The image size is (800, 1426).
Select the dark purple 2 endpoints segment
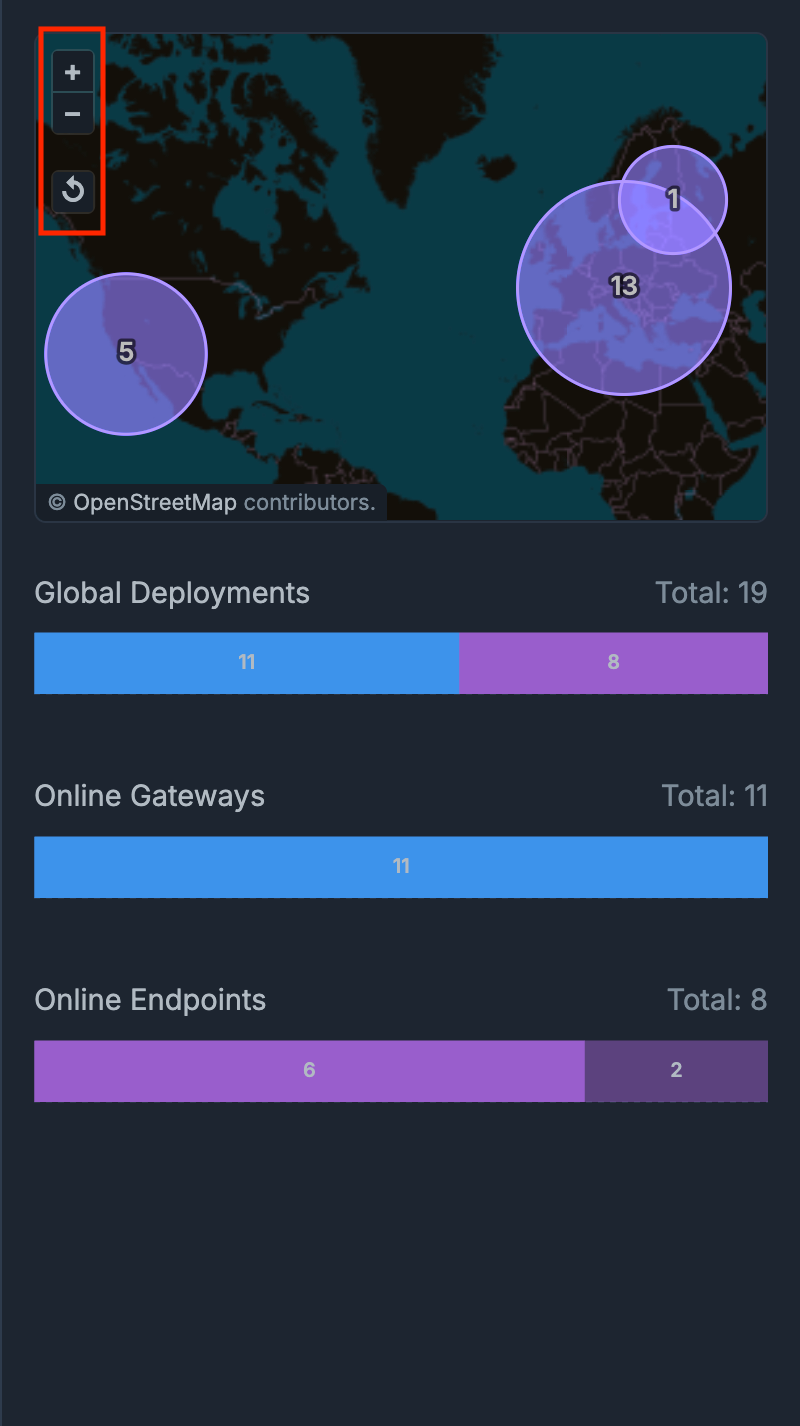pos(676,1071)
